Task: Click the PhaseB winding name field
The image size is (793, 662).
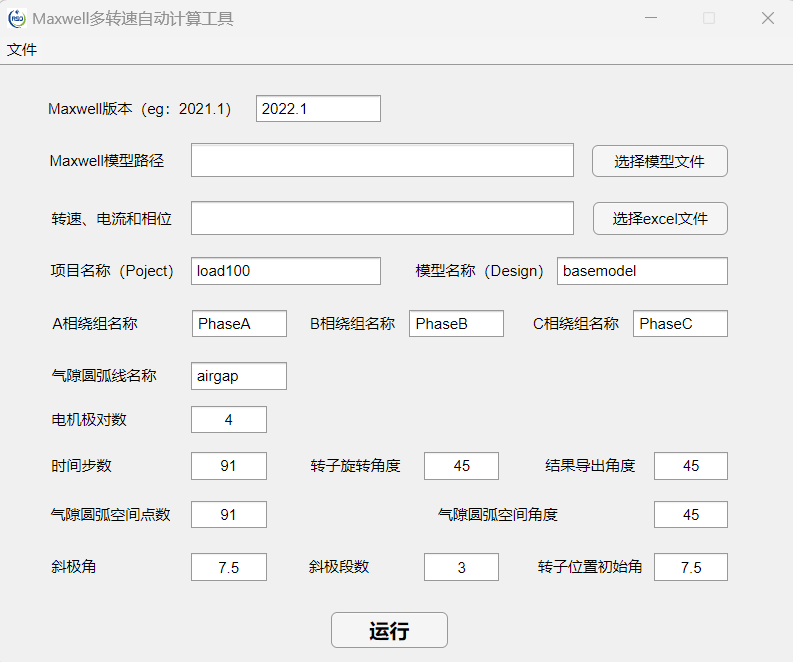Action: pos(456,324)
